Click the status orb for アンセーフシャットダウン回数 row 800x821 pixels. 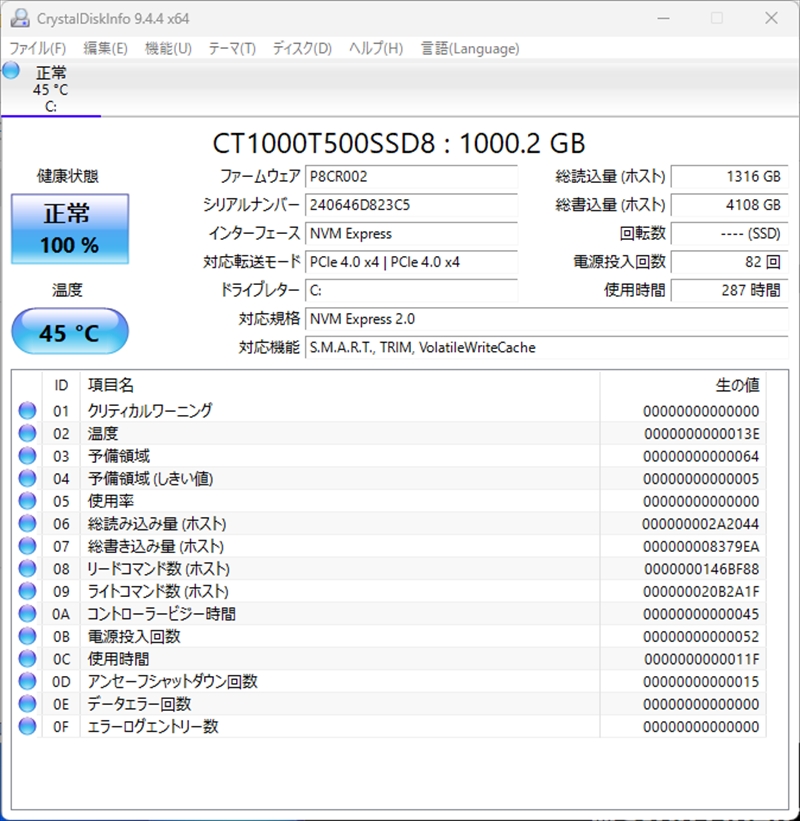pos(27,681)
